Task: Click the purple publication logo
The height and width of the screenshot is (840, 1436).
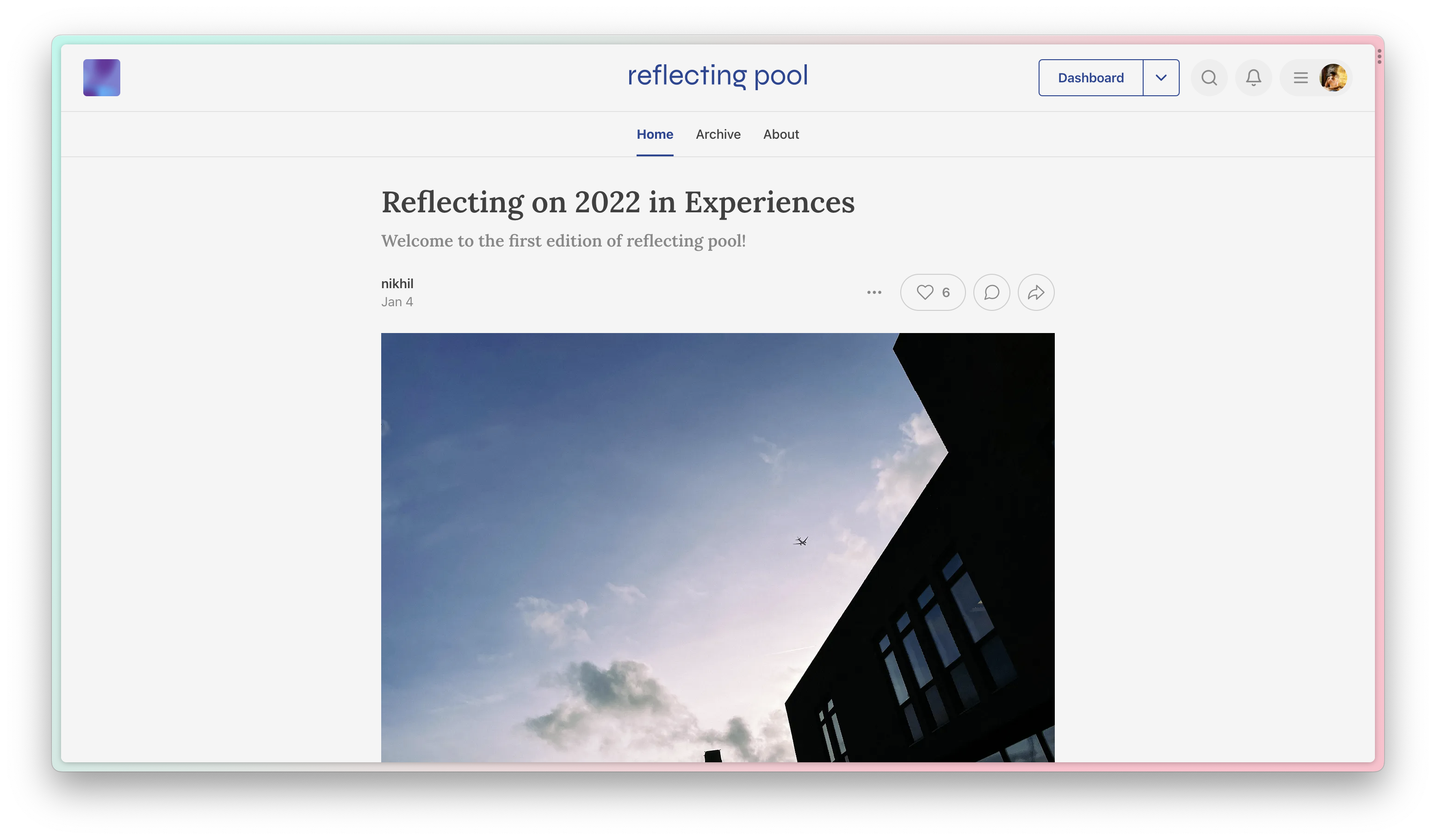Action: [x=101, y=78]
